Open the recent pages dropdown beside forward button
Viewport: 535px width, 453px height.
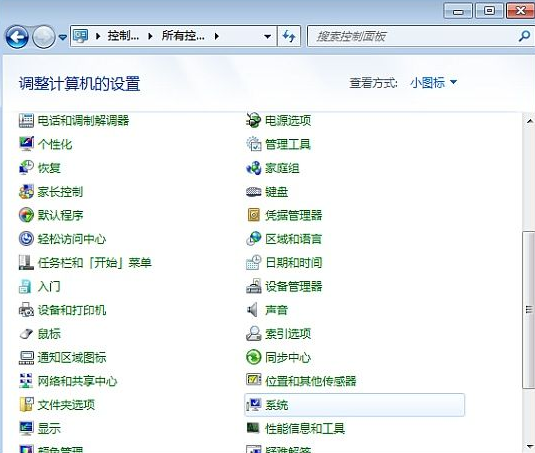[63, 36]
